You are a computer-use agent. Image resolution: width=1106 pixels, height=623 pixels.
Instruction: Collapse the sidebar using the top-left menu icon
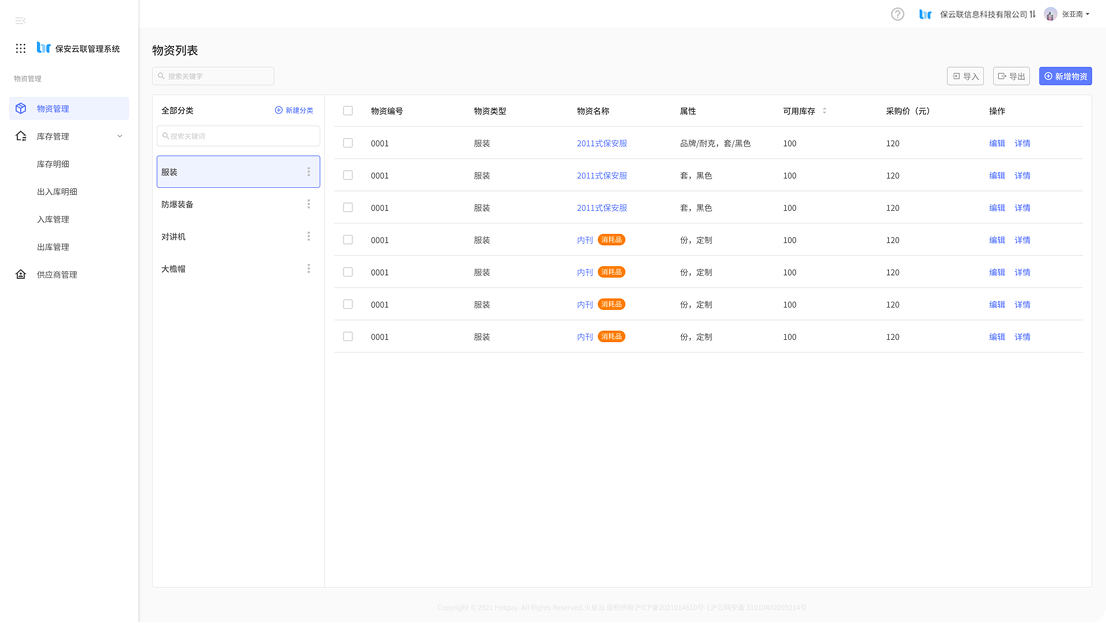click(21, 20)
